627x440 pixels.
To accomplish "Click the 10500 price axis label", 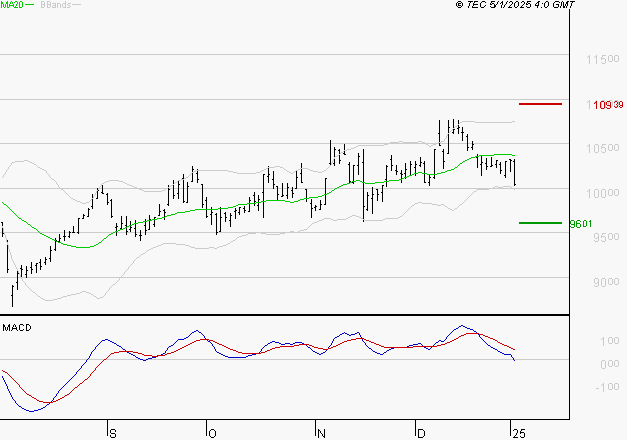I will [603, 148].
